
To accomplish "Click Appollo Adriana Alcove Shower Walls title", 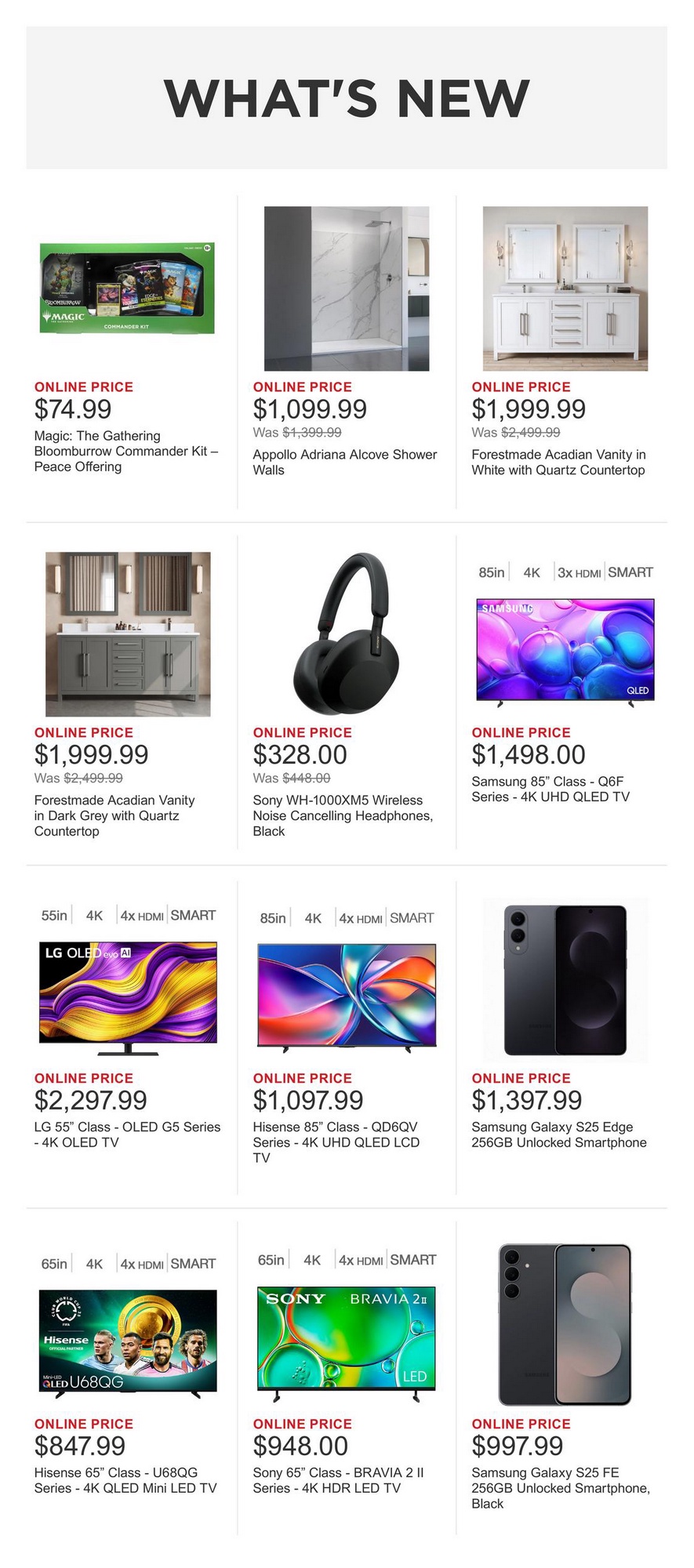I will (344, 462).
